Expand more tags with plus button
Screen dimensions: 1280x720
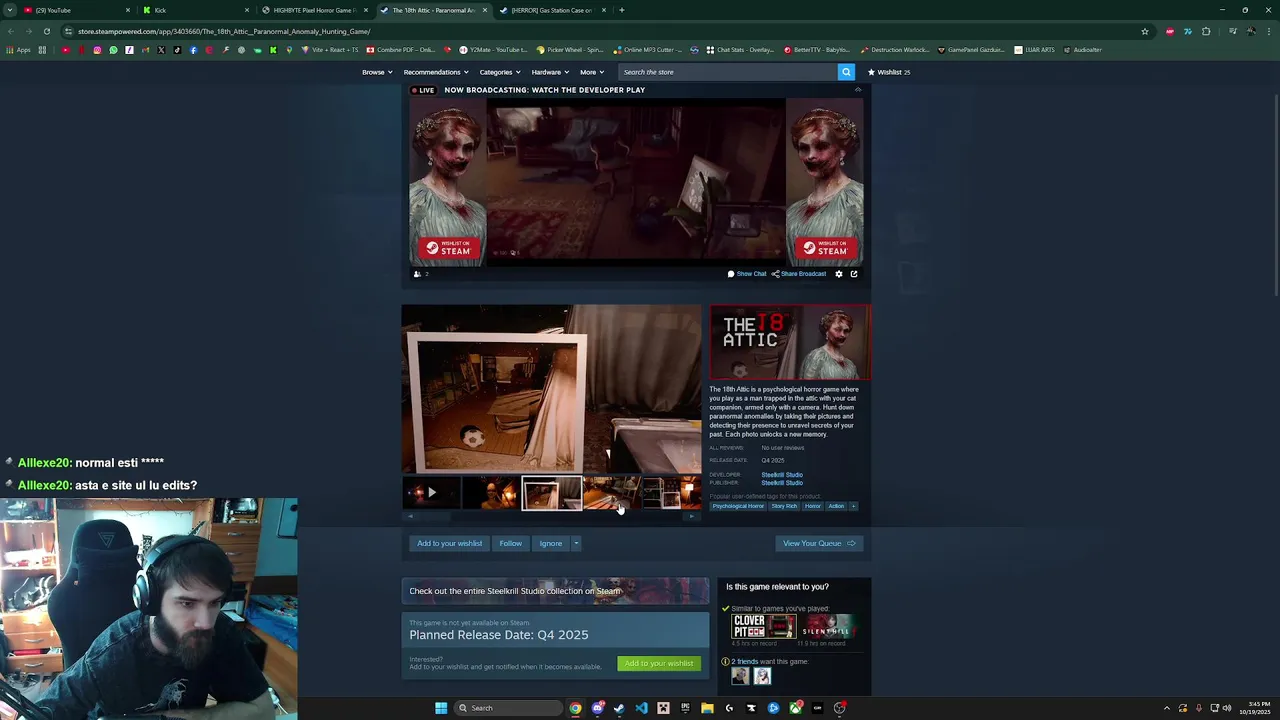point(853,506)
